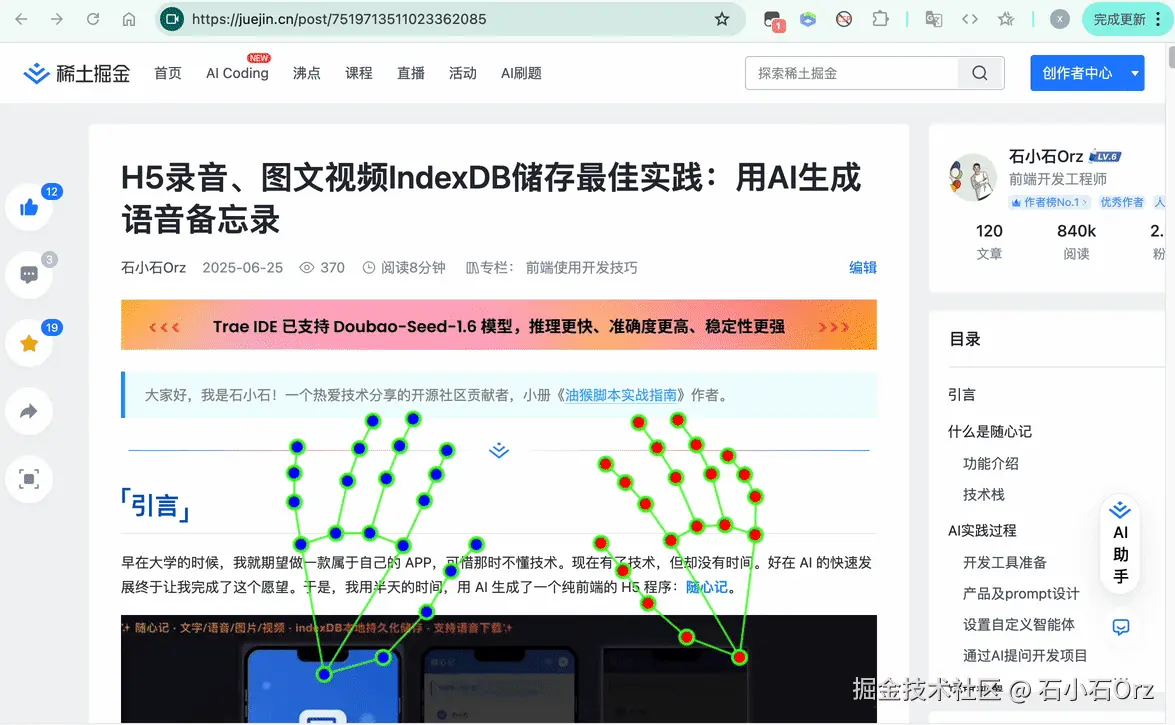Image resolution: width=1175 pixels, height=725 pixels.
Task: Open the Trae IDE Doubao-Seed-1.6 banner
Action: coord(499,325)
